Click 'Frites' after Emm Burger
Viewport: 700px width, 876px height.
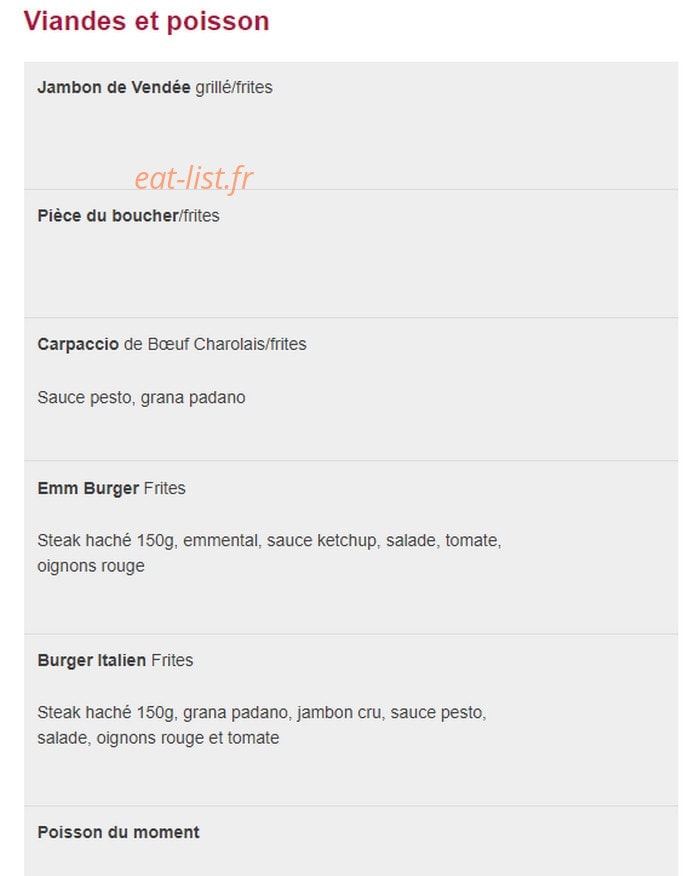(165, 488)
